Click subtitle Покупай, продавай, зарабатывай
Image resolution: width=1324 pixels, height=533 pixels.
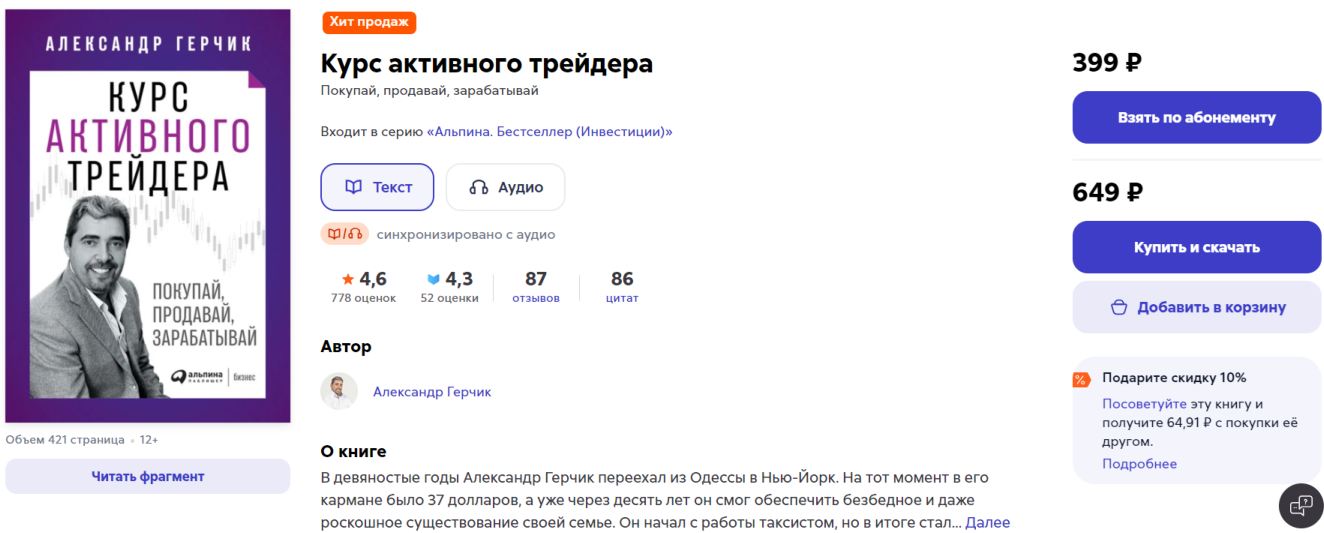coord(430,91)
